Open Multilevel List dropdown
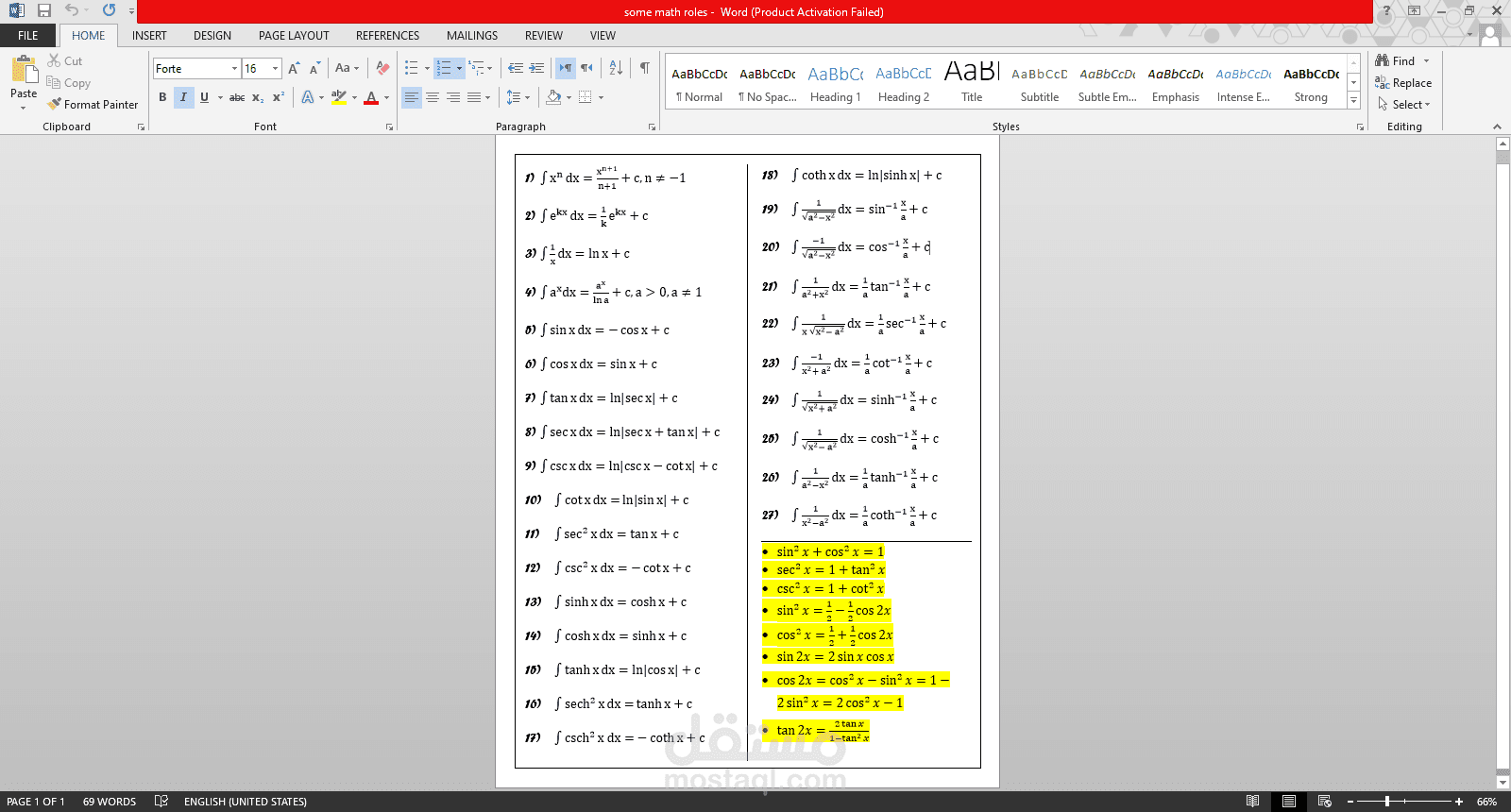Screen dimensions: 1511x812 pos(481,68)
